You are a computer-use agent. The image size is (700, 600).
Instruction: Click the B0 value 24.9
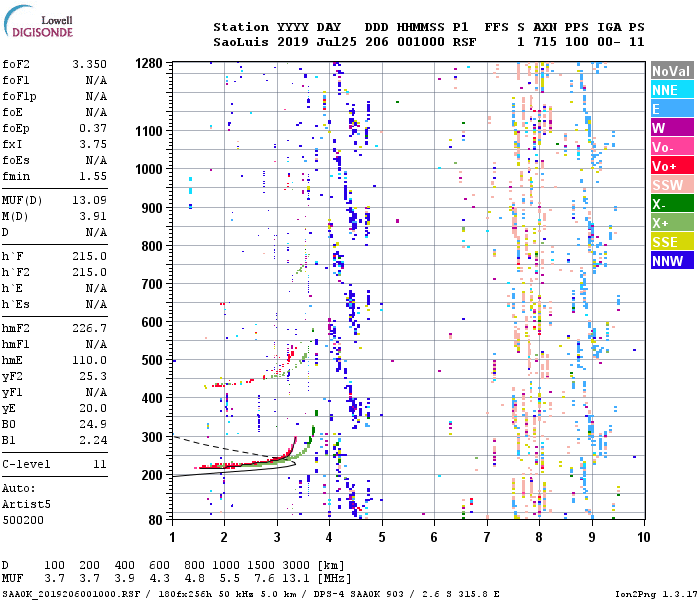pyautogui.click(x=93, y=425)
